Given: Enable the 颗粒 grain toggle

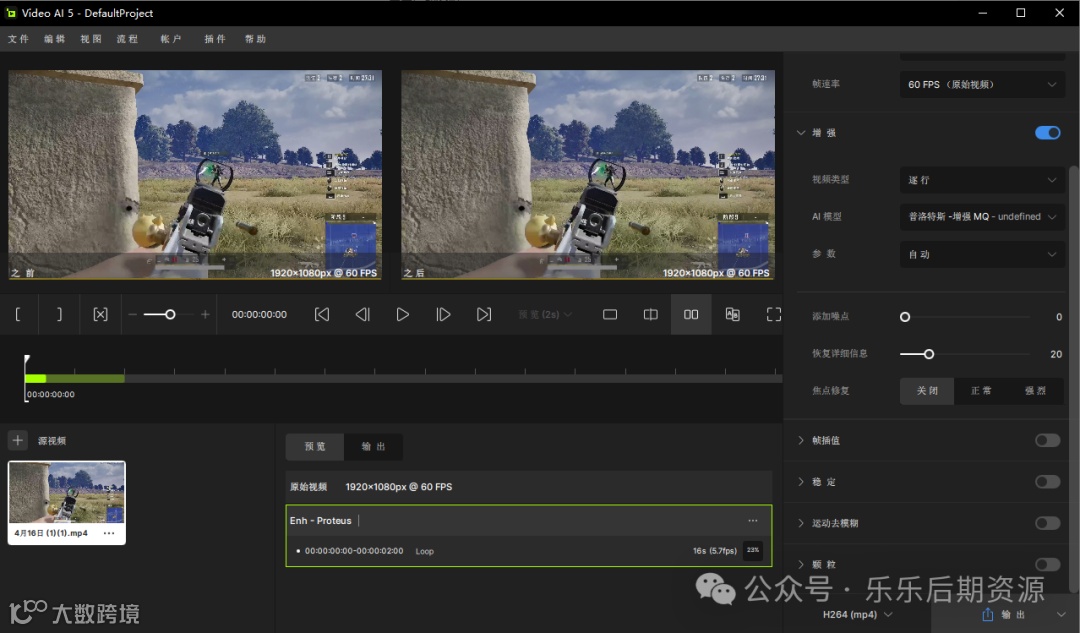Looking at the screenshot, I should click(x=1048, y=564).
